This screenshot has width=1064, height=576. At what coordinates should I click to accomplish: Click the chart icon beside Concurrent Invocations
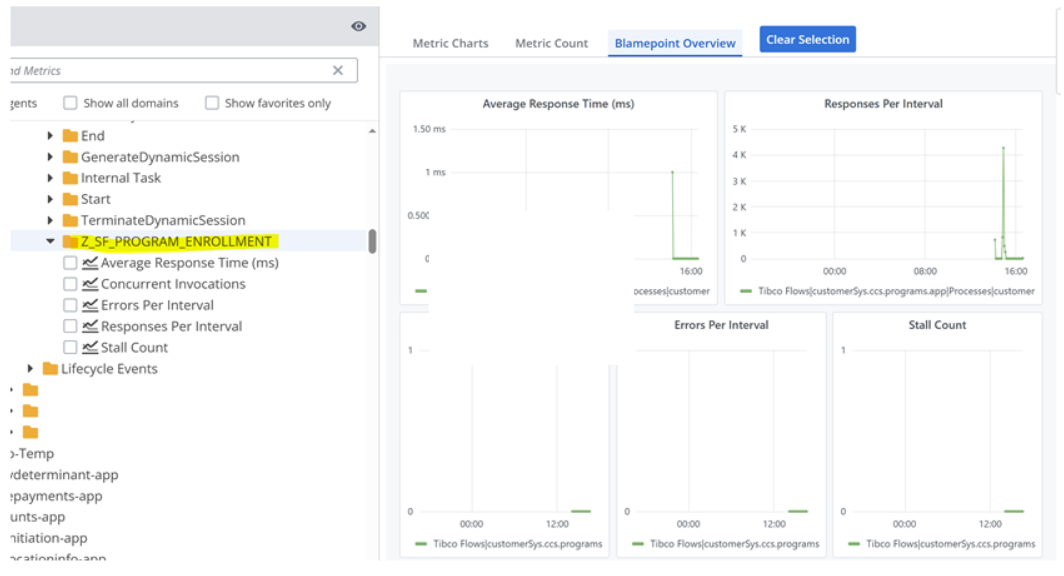tap(90, 284)
